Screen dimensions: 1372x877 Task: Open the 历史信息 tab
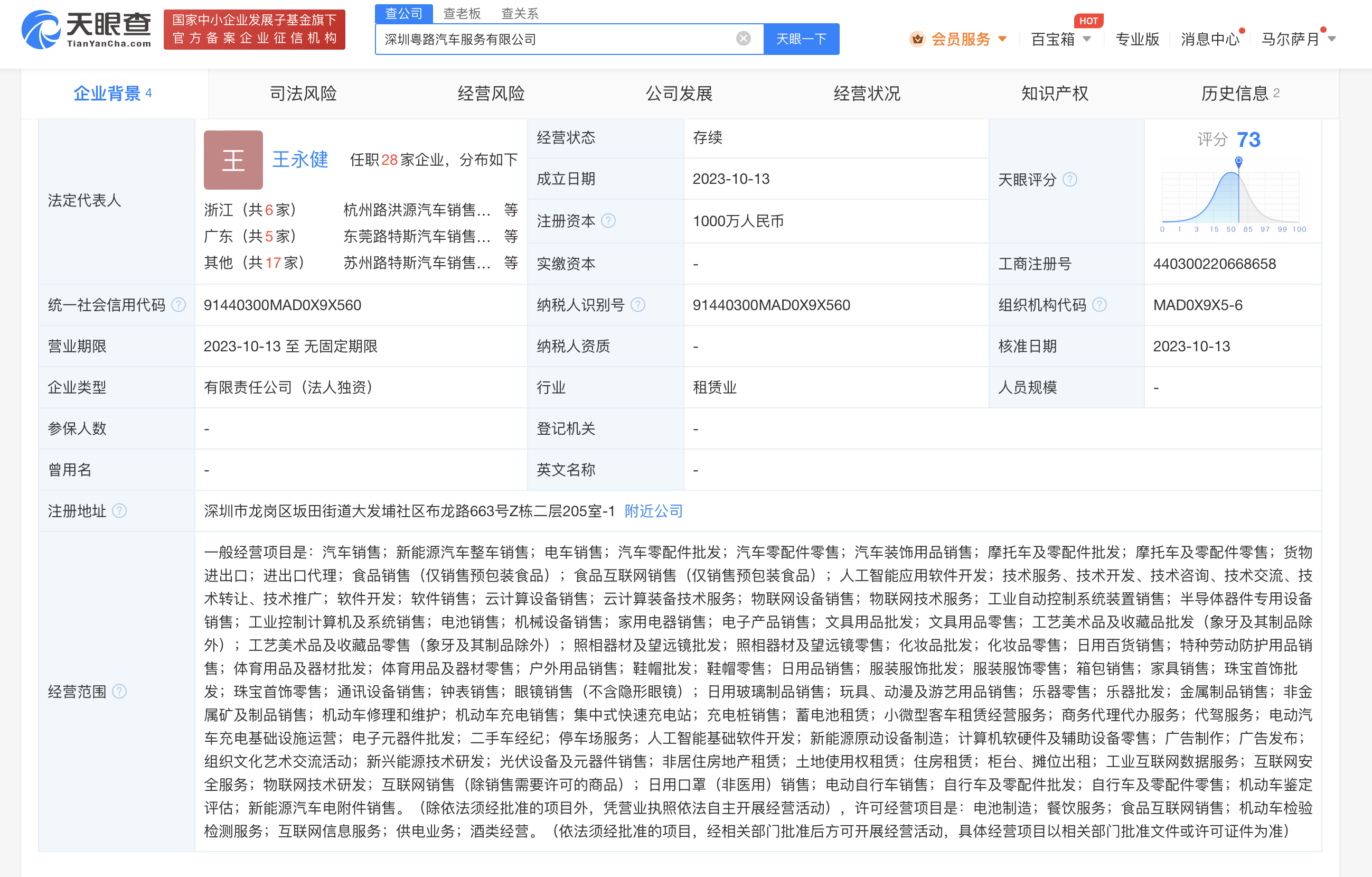pos(1241,93)
